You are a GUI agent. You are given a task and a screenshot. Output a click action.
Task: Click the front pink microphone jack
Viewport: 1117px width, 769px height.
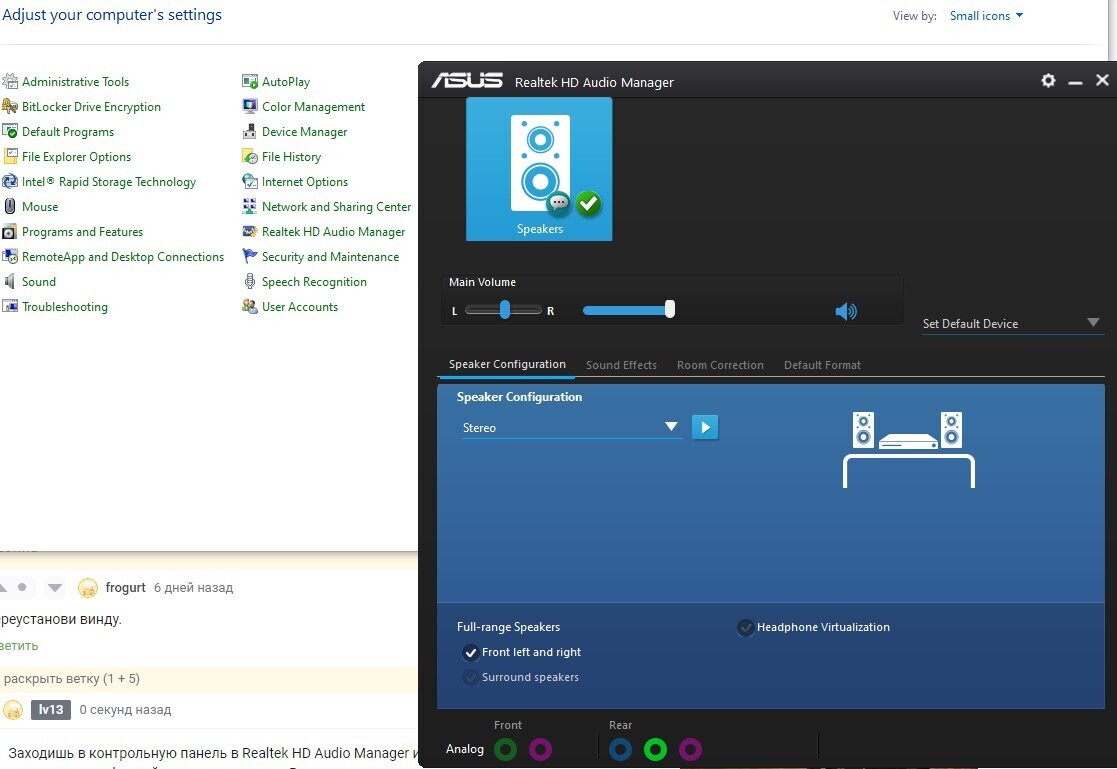pos(540,749)
